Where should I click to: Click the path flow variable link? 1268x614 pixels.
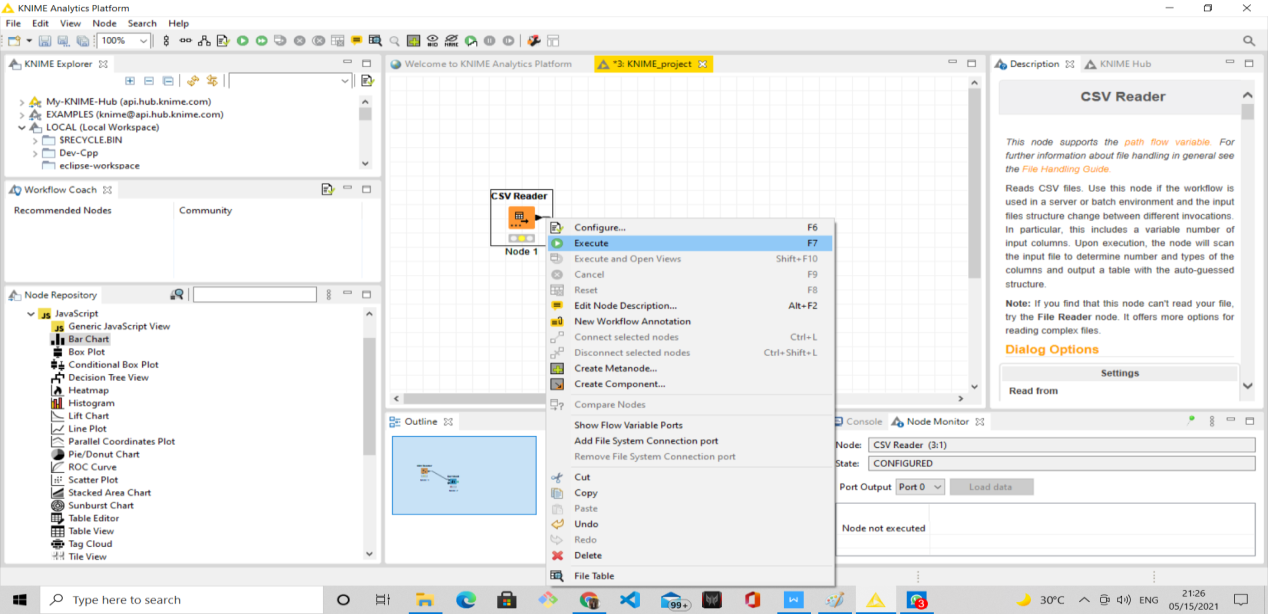[x=1167, y=142]
